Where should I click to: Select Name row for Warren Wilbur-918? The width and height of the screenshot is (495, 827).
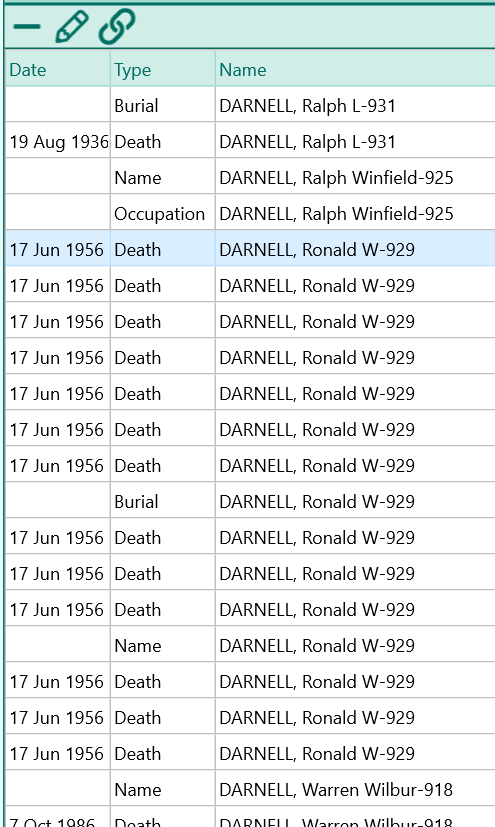pos(250,790)
